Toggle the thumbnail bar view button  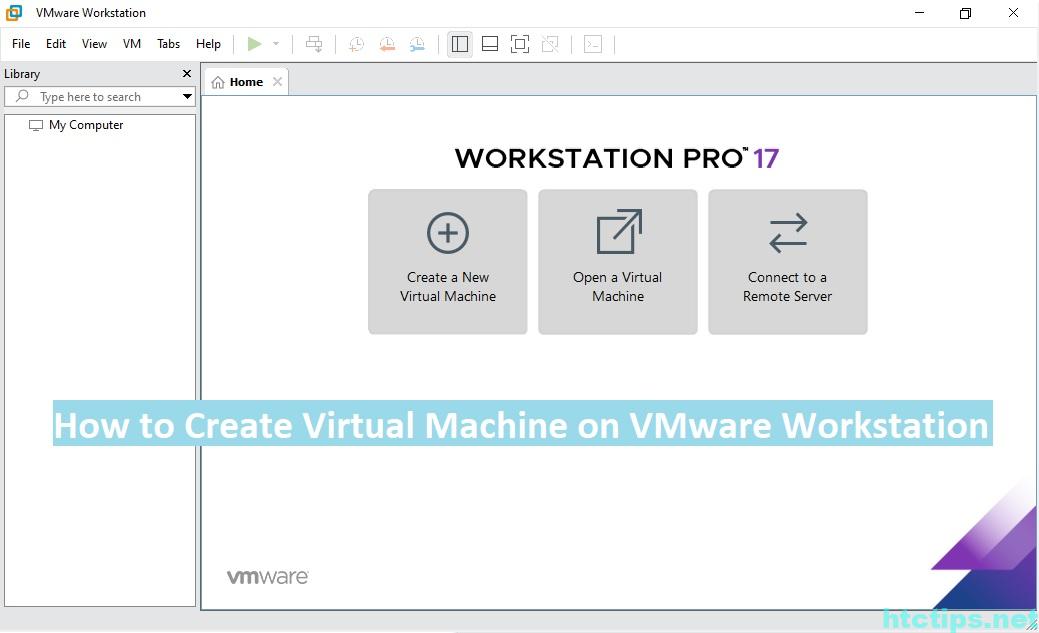tap(490, 44)
